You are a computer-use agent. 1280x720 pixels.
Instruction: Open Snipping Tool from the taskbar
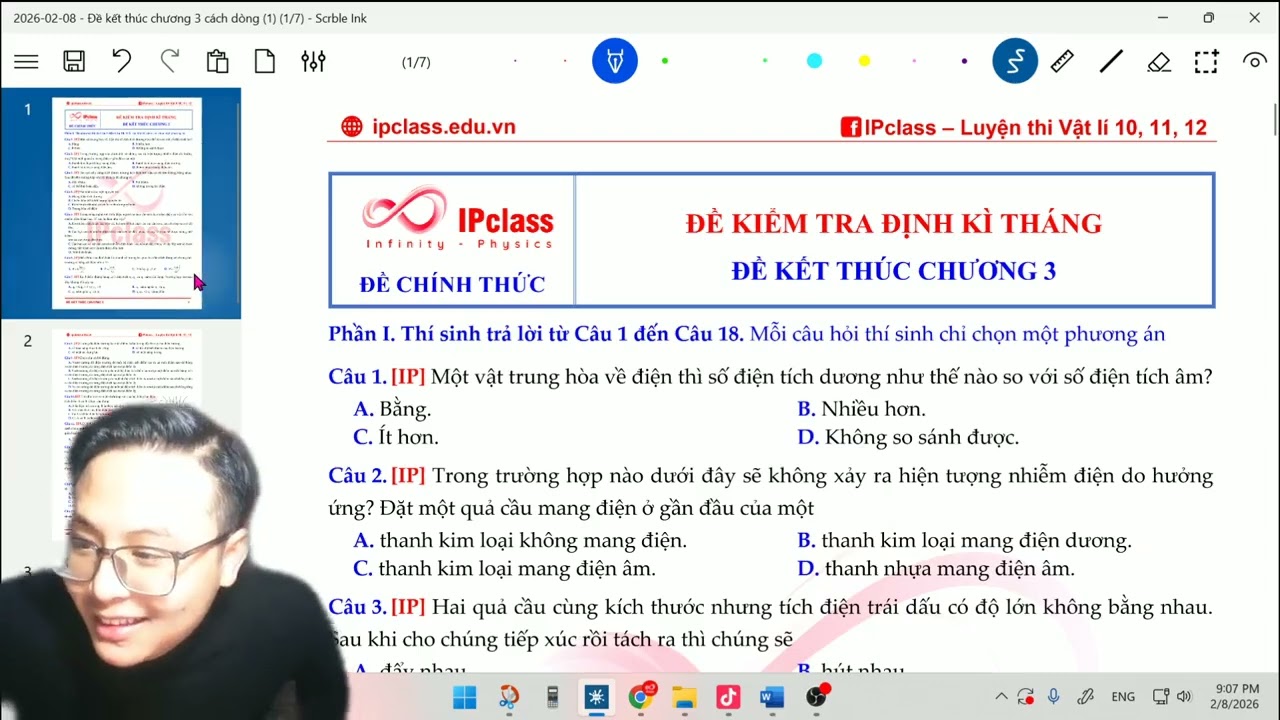pyautogui.click(x=509, y=696)
